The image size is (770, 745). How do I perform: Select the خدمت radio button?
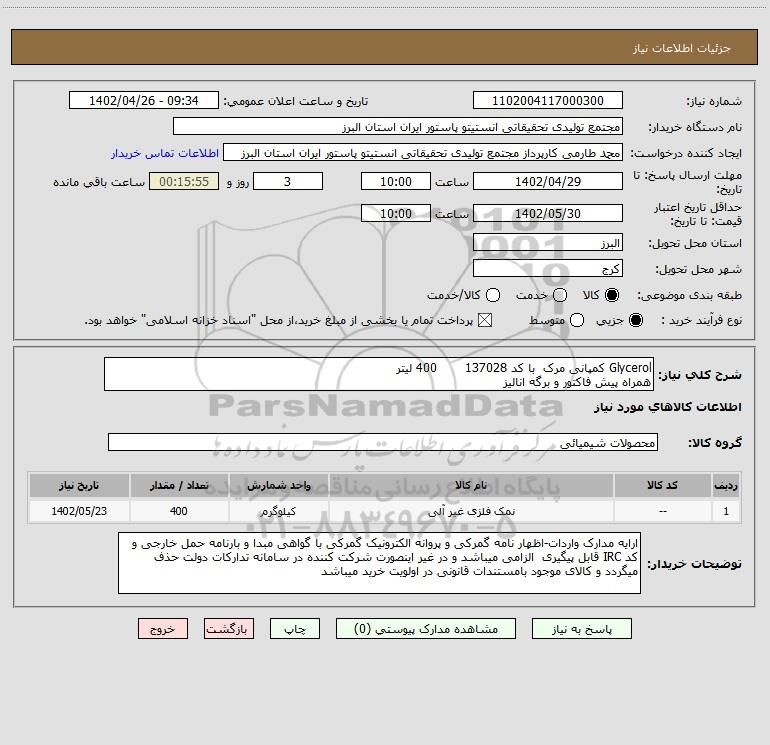(560, 295)
